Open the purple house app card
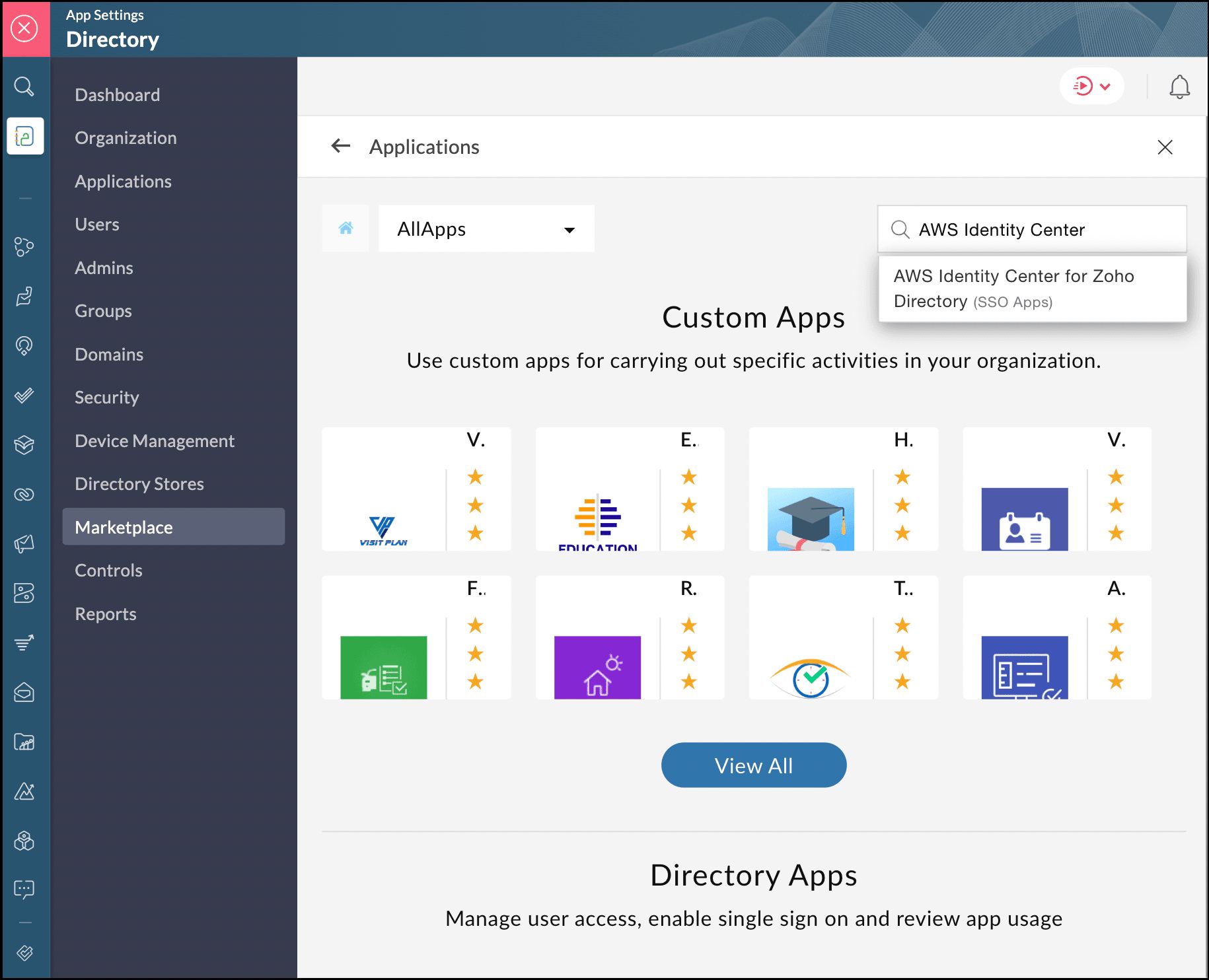The image size is (1209, 980). click(630, 637)
